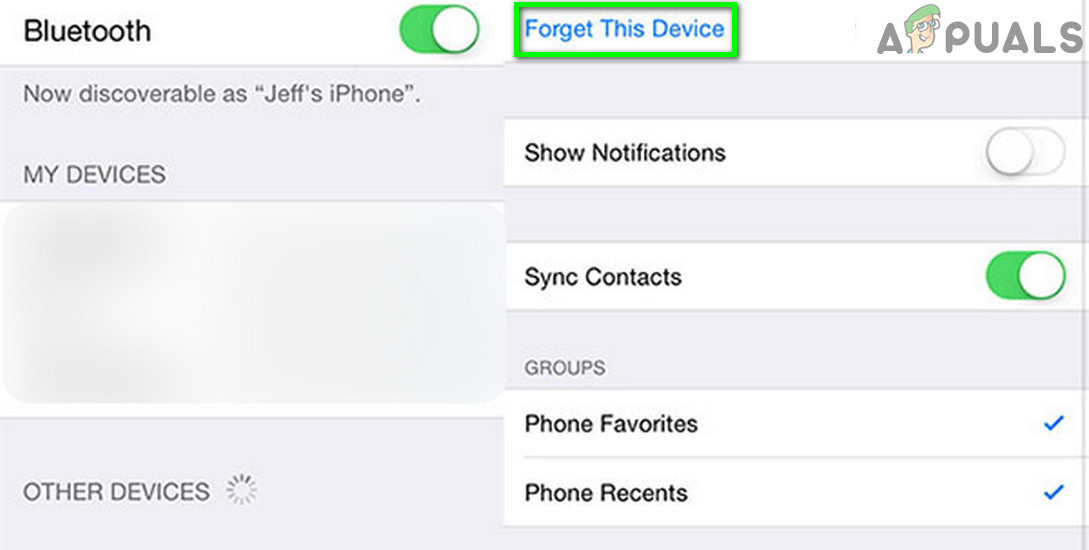Open the blurred paired device entry
This screenshot has width=1089, height=550.
(253, 303)
